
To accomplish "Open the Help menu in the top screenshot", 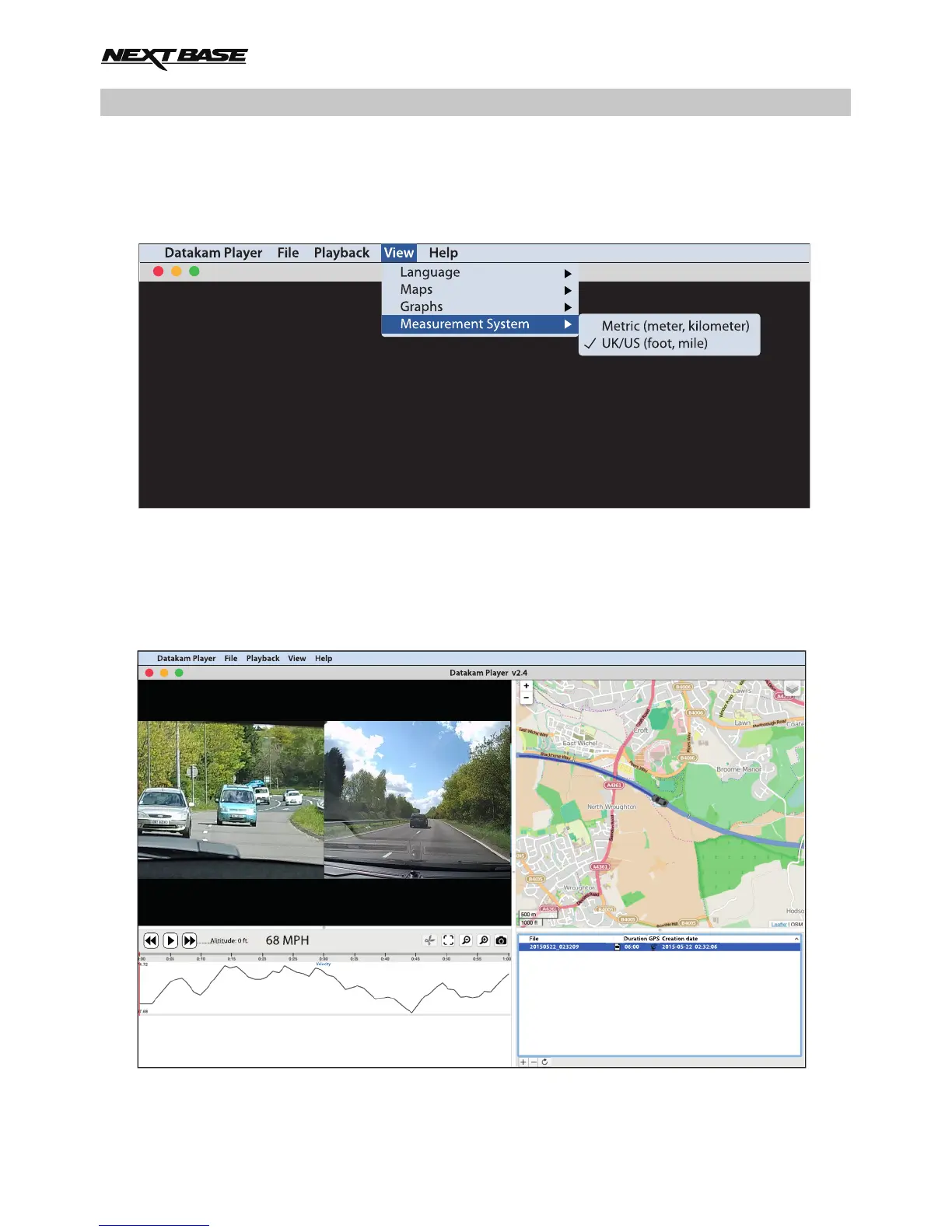I will [443, 253].
